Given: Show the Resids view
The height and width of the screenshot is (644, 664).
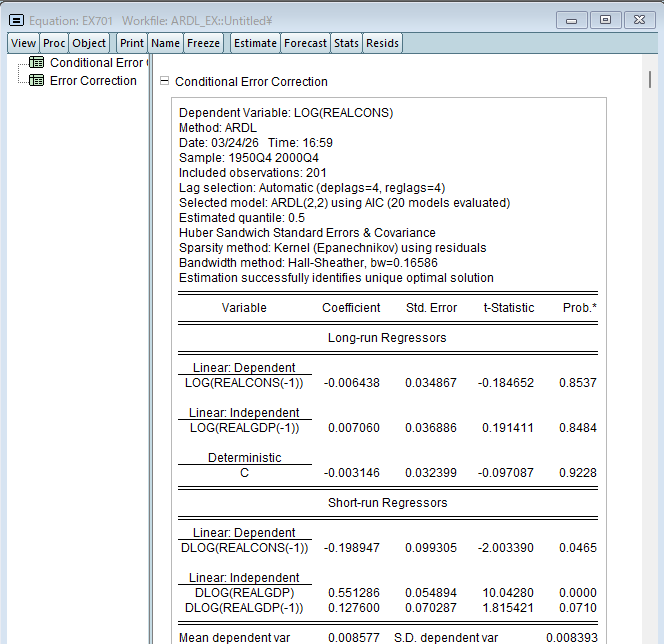Looking at the screenshot, I should [382, 43].
